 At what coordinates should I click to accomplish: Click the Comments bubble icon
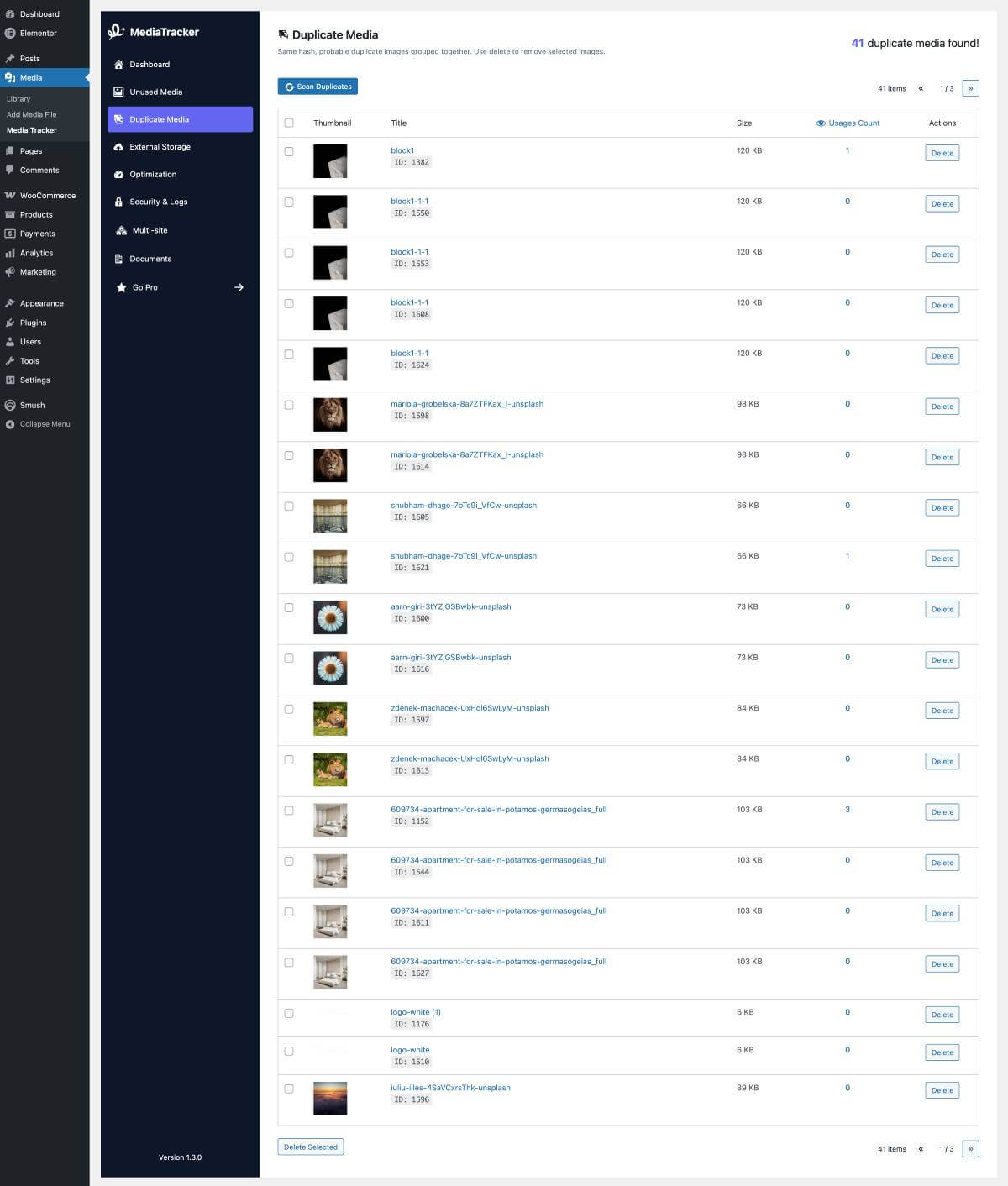click(x=10, y=170)
